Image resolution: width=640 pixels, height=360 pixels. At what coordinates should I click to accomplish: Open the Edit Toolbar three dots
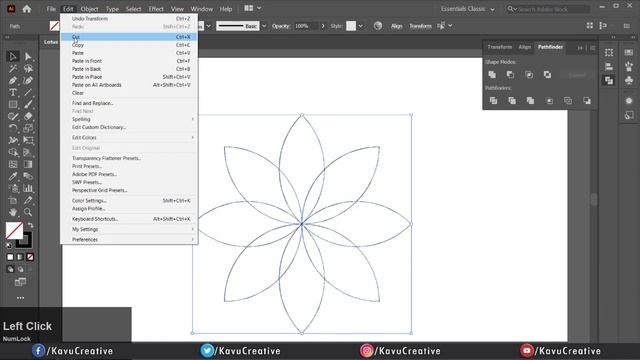coord(20,298)
